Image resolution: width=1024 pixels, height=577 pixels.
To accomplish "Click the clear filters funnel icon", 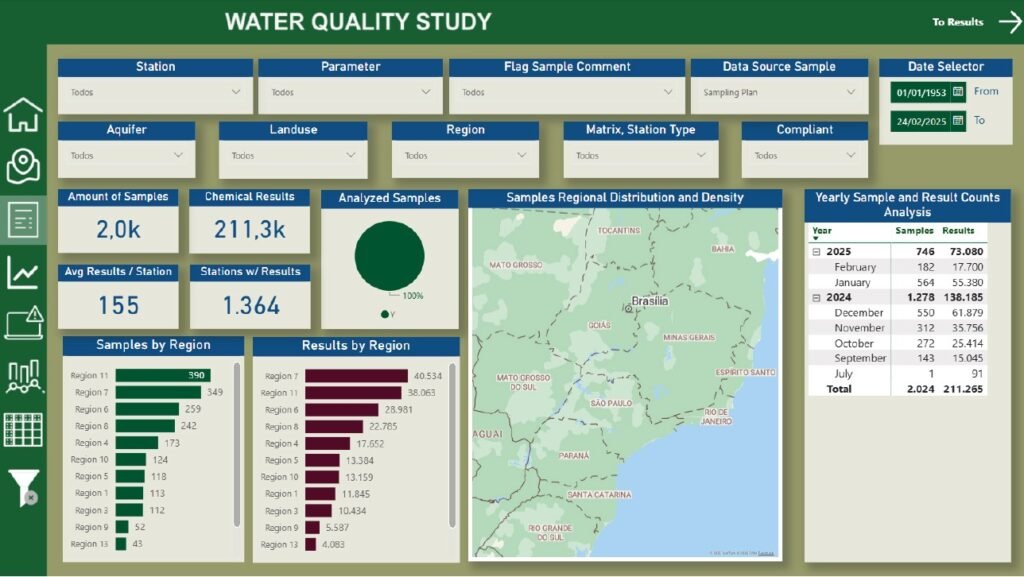I will pyautogui.click(x=23, y=487).
